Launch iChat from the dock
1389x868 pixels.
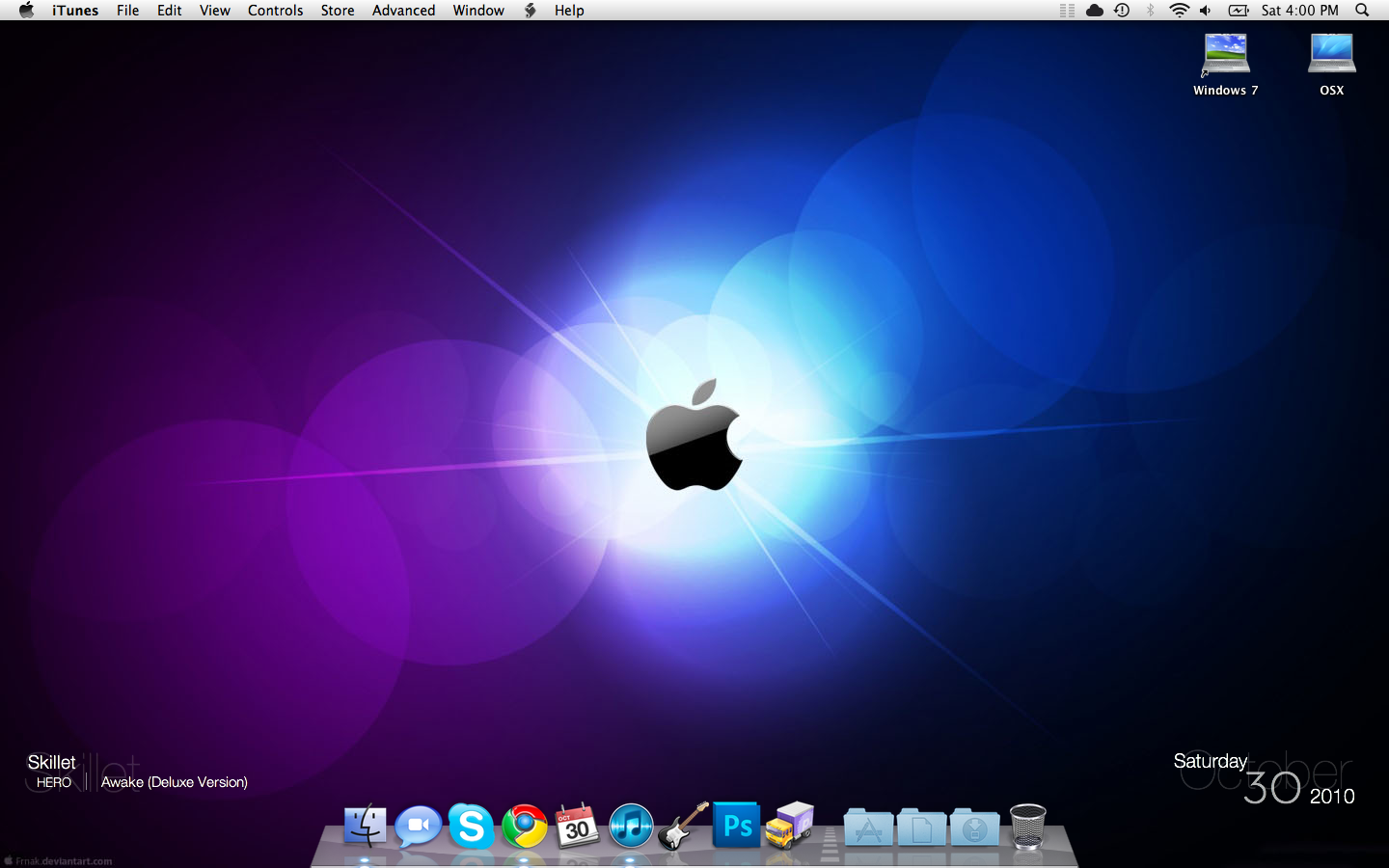418,827
